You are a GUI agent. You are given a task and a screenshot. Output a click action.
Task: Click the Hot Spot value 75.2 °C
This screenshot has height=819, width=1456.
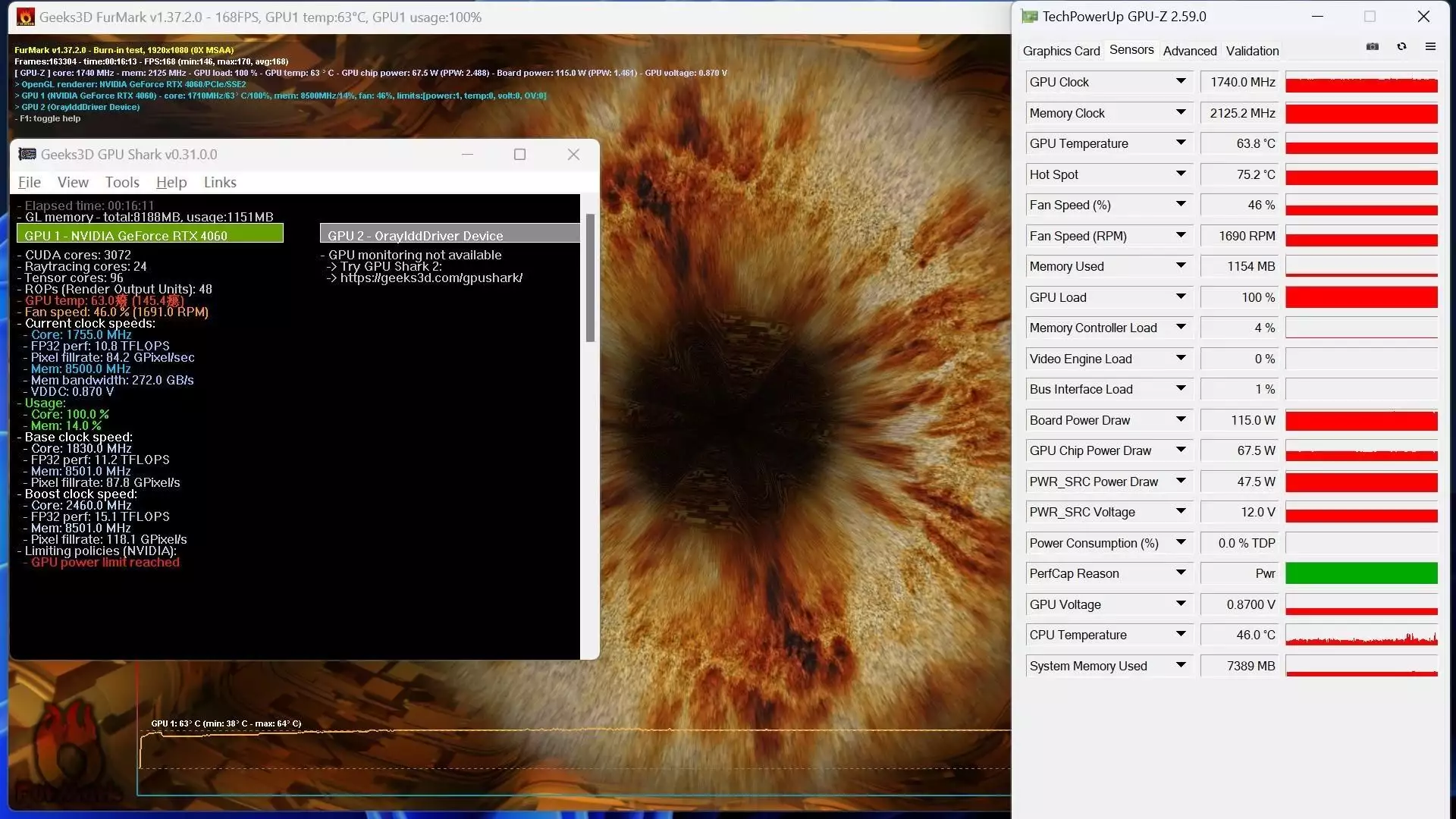(1239, 174)
